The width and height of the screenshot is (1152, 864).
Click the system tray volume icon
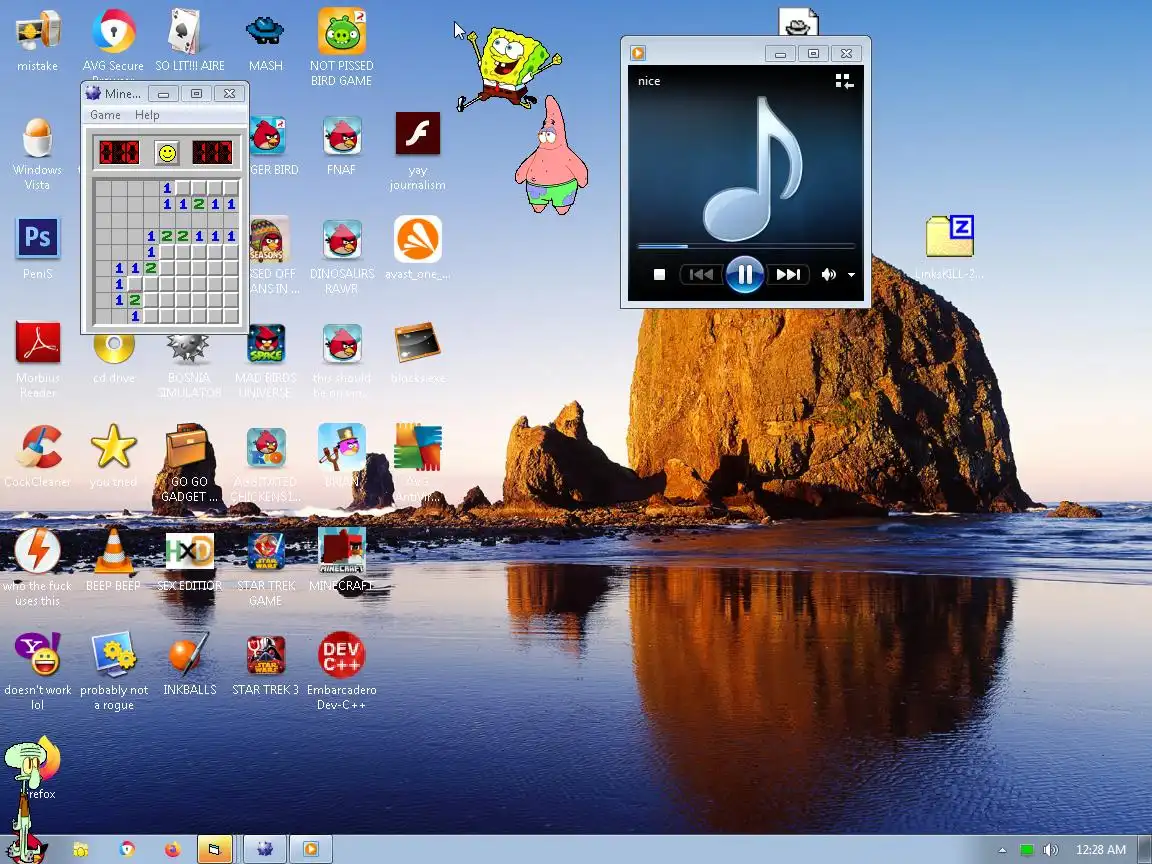tap(1051, 850)
